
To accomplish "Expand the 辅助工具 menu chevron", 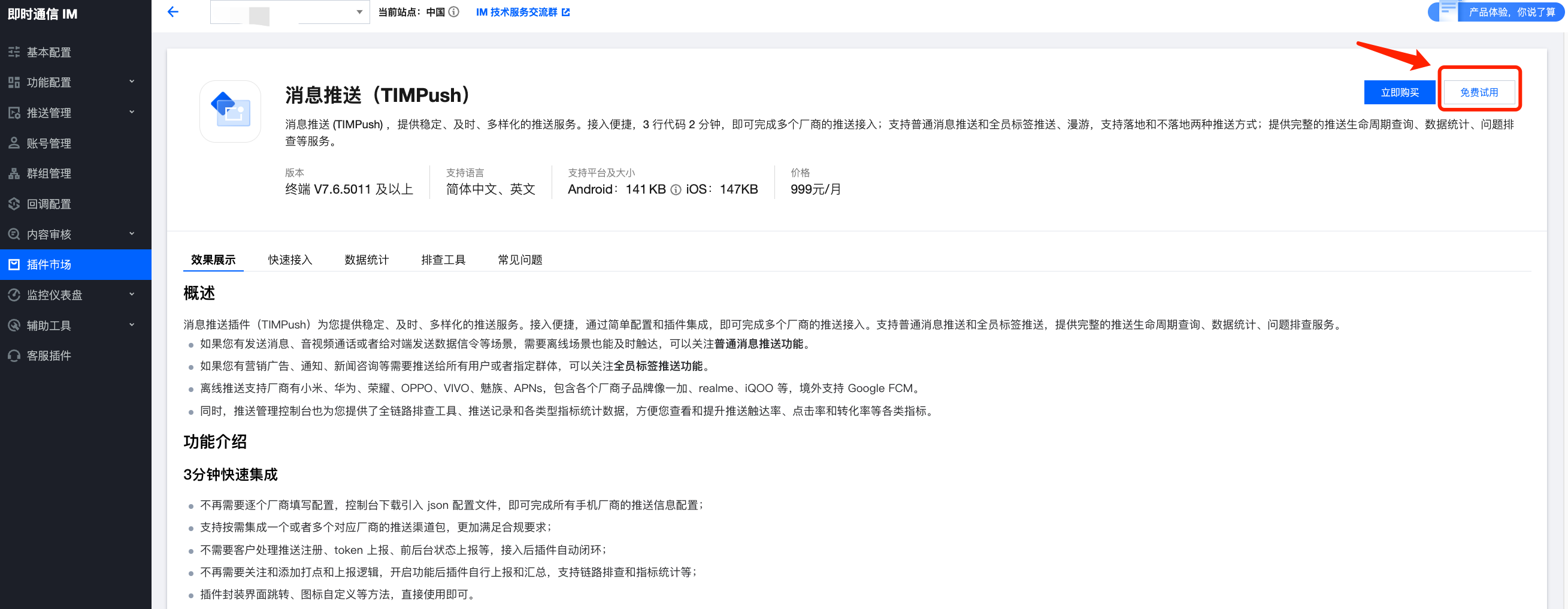I will (x=132, y=325).
